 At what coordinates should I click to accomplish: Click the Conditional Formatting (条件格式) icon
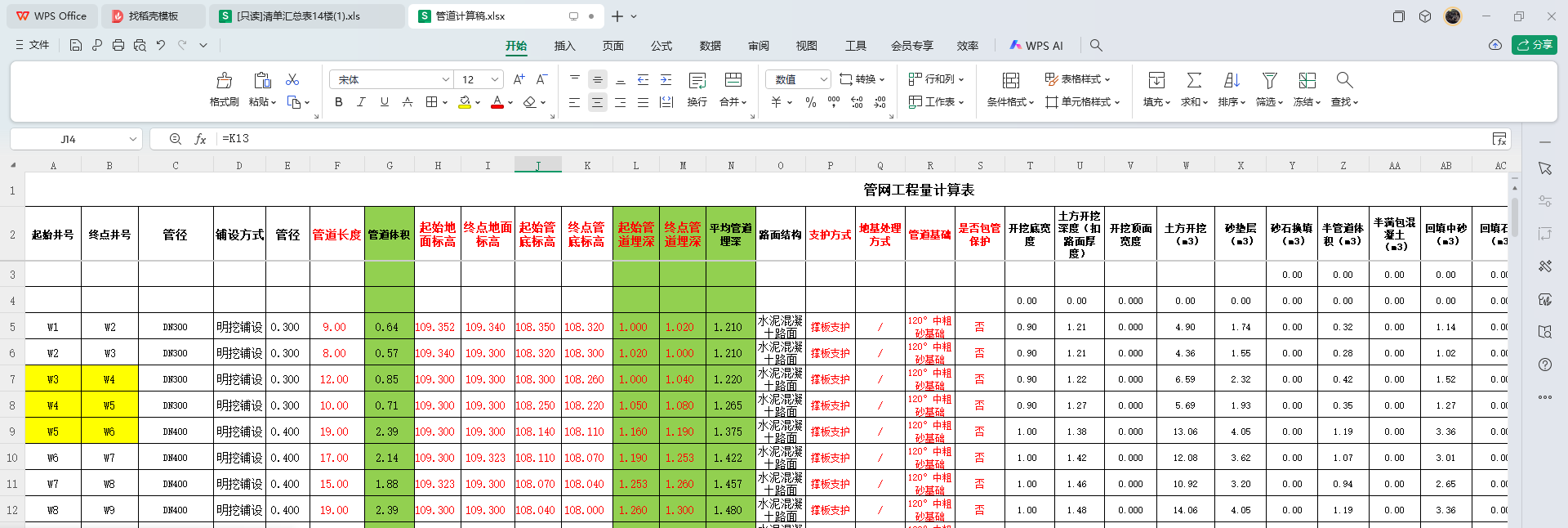point(1011,80)
